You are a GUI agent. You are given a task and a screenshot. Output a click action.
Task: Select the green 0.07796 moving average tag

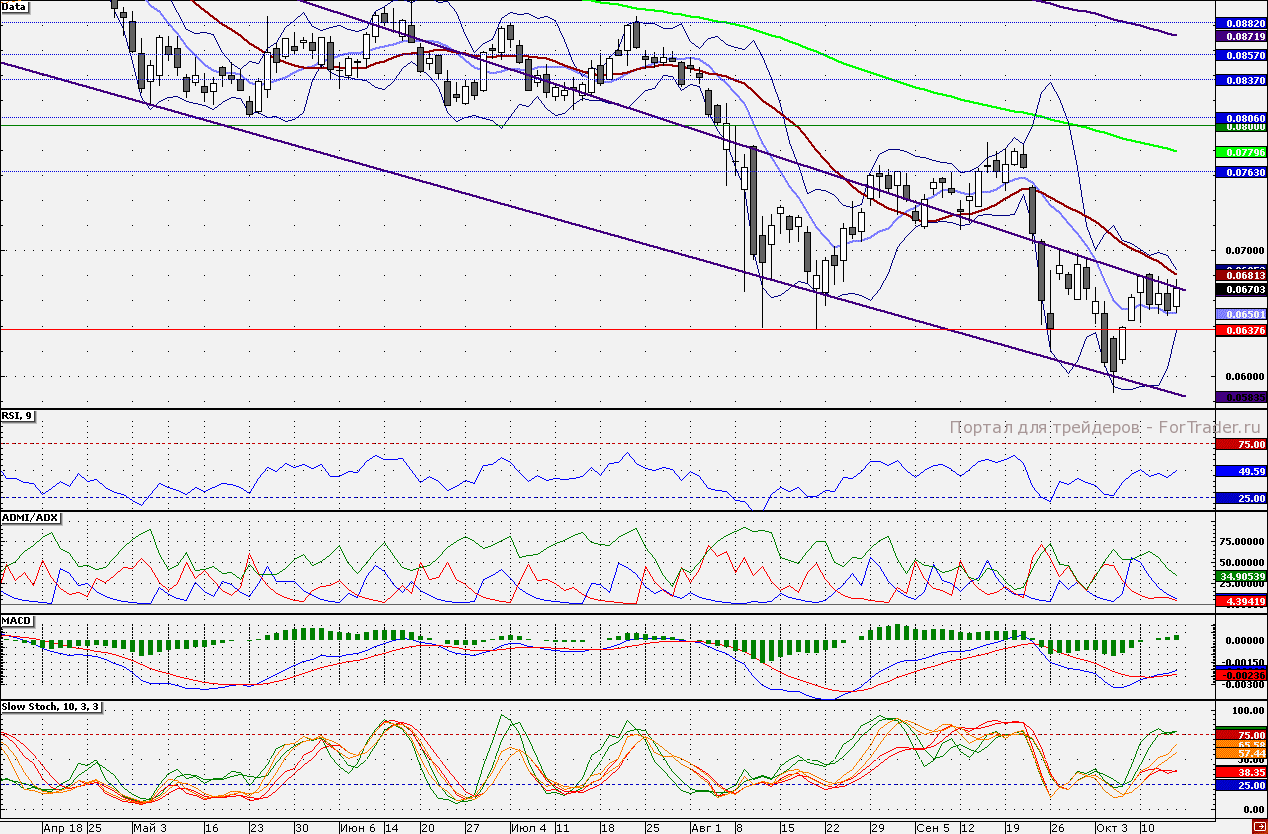tap(1239, 152)
